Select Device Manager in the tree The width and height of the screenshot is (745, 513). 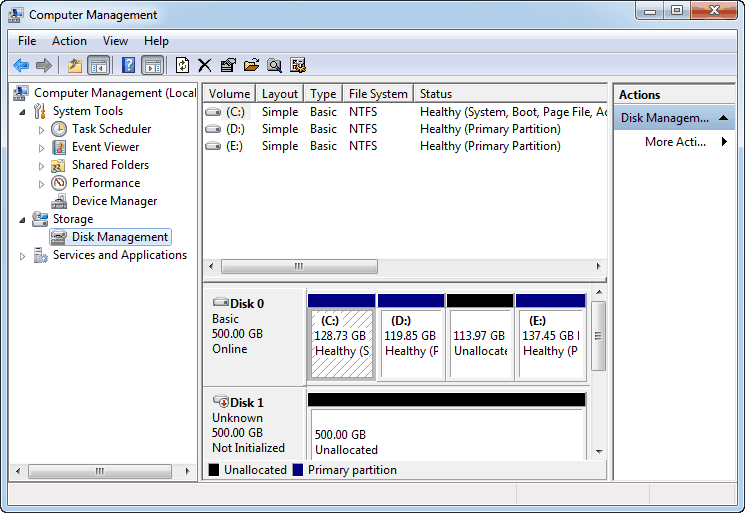pyautogui.click(x=115, y=201)
